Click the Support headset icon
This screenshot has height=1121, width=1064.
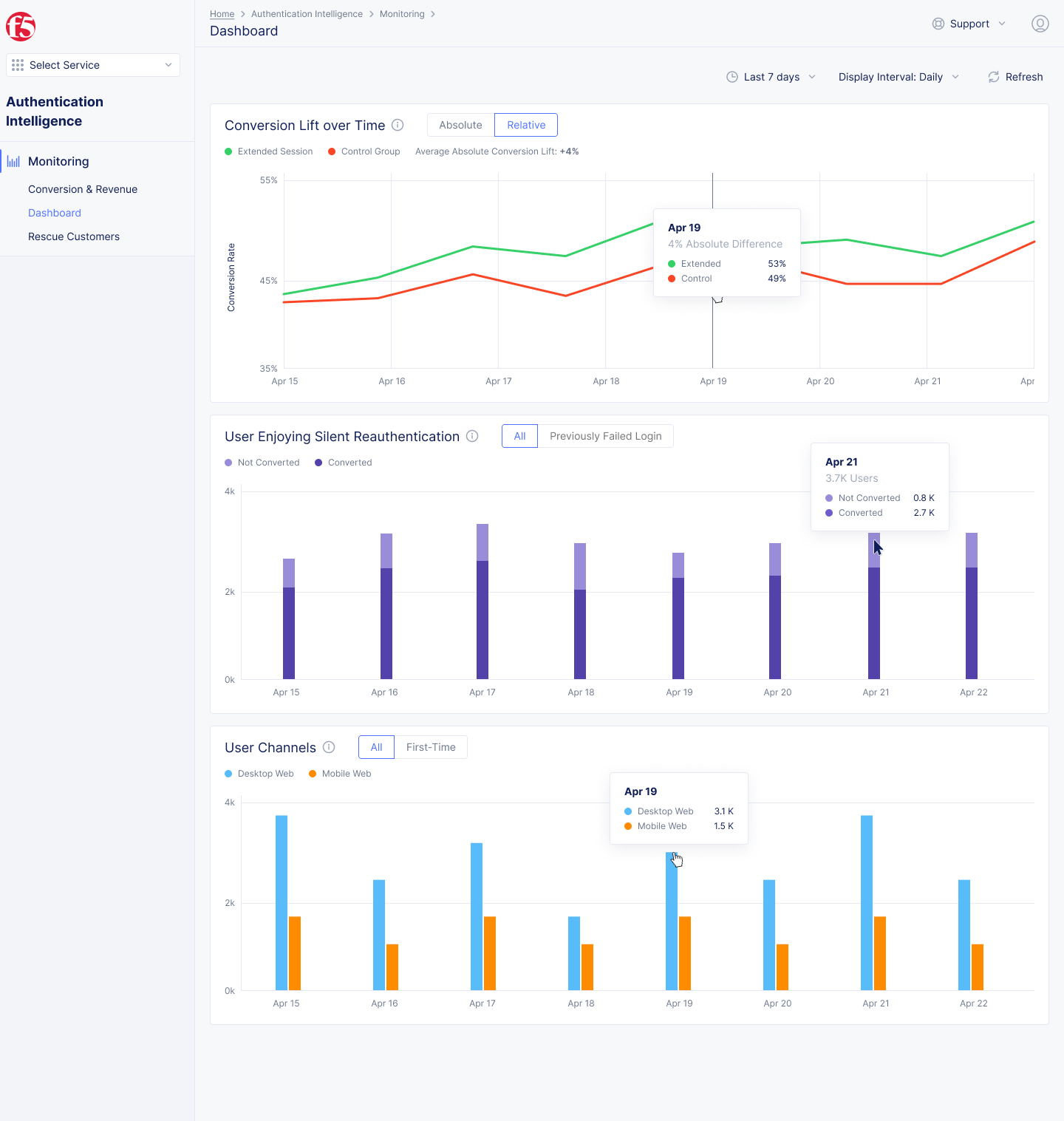point(938,23)
